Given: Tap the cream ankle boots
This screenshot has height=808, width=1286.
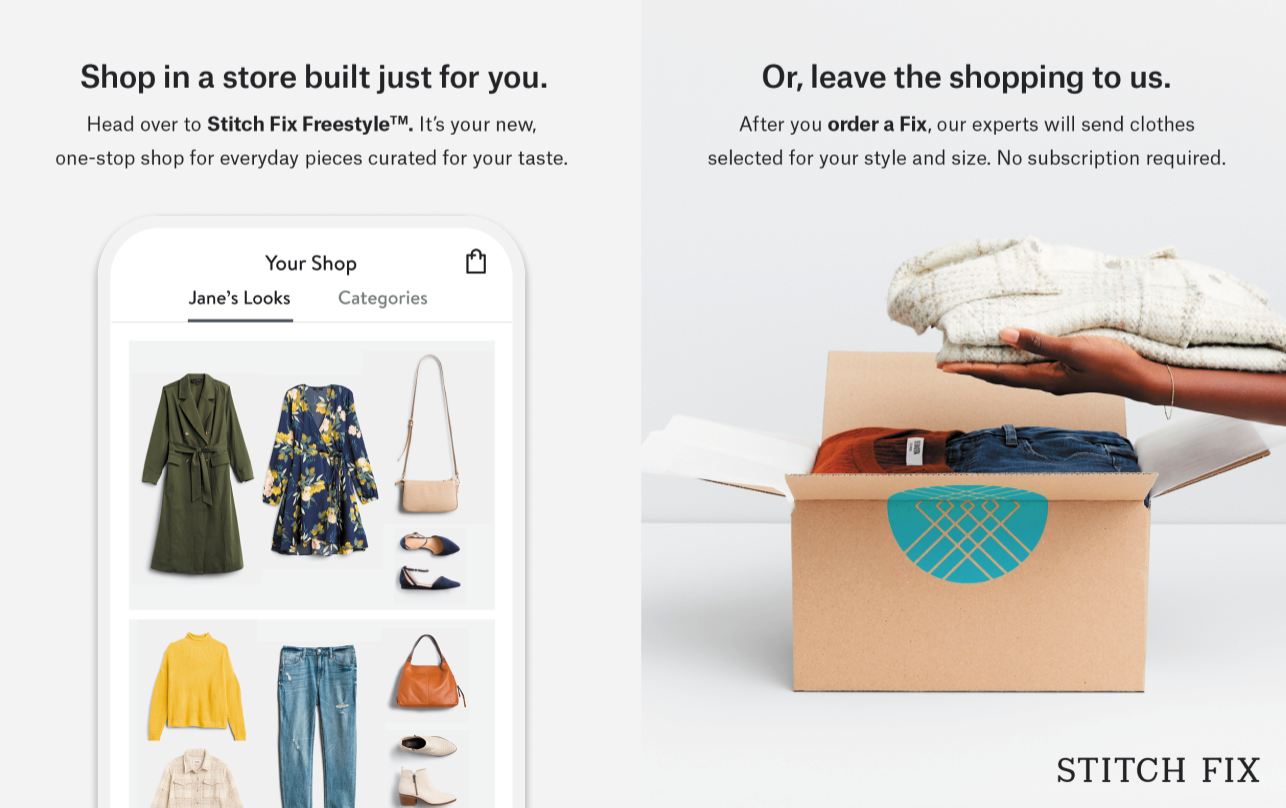Looking at the screenshot, I should (x=428, y=768).
